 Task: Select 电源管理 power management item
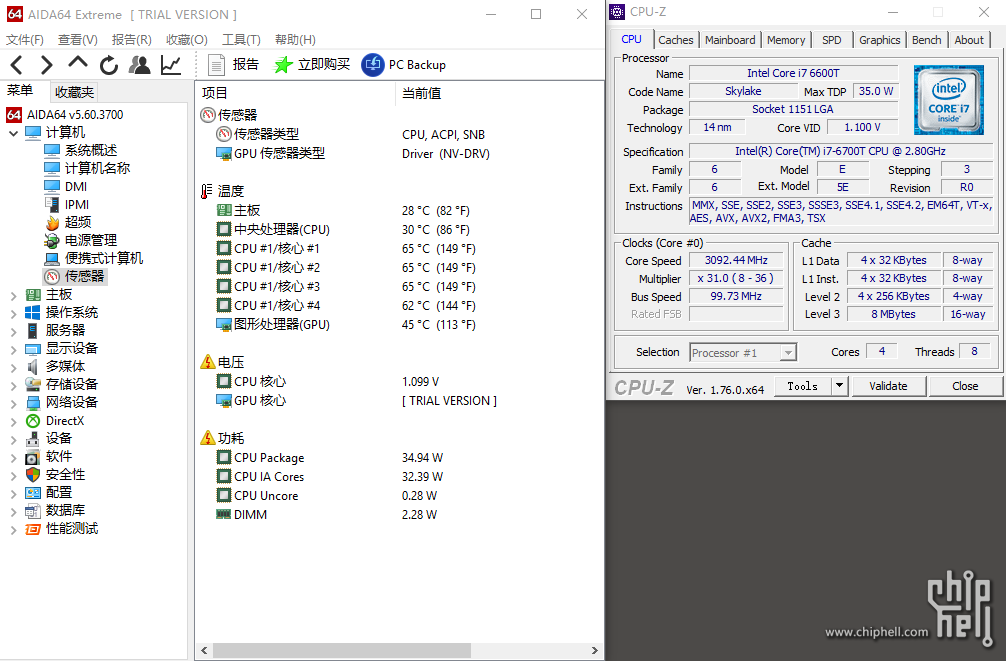[x=80, y=240]
